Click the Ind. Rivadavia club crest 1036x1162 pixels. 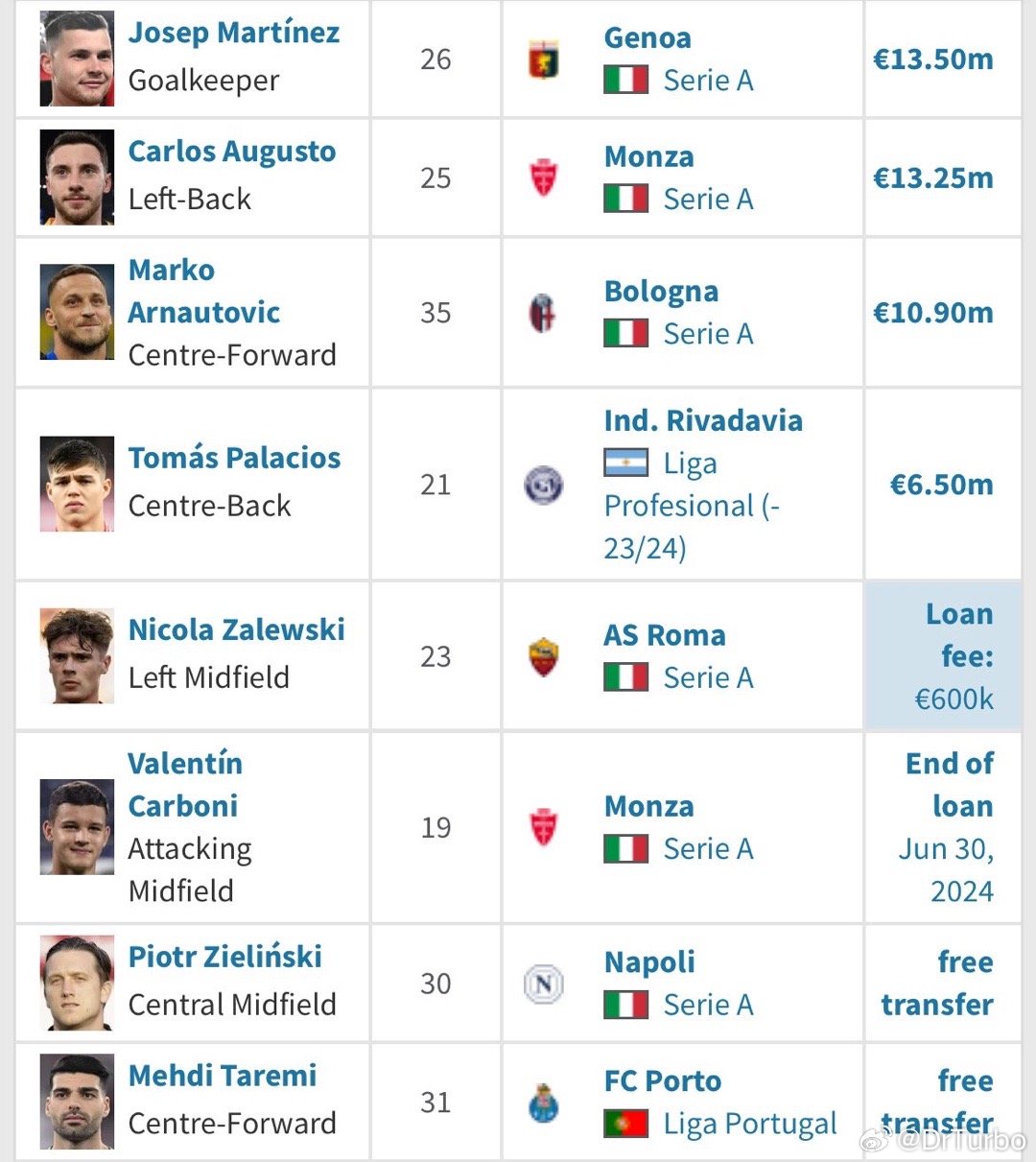[543, 485]
